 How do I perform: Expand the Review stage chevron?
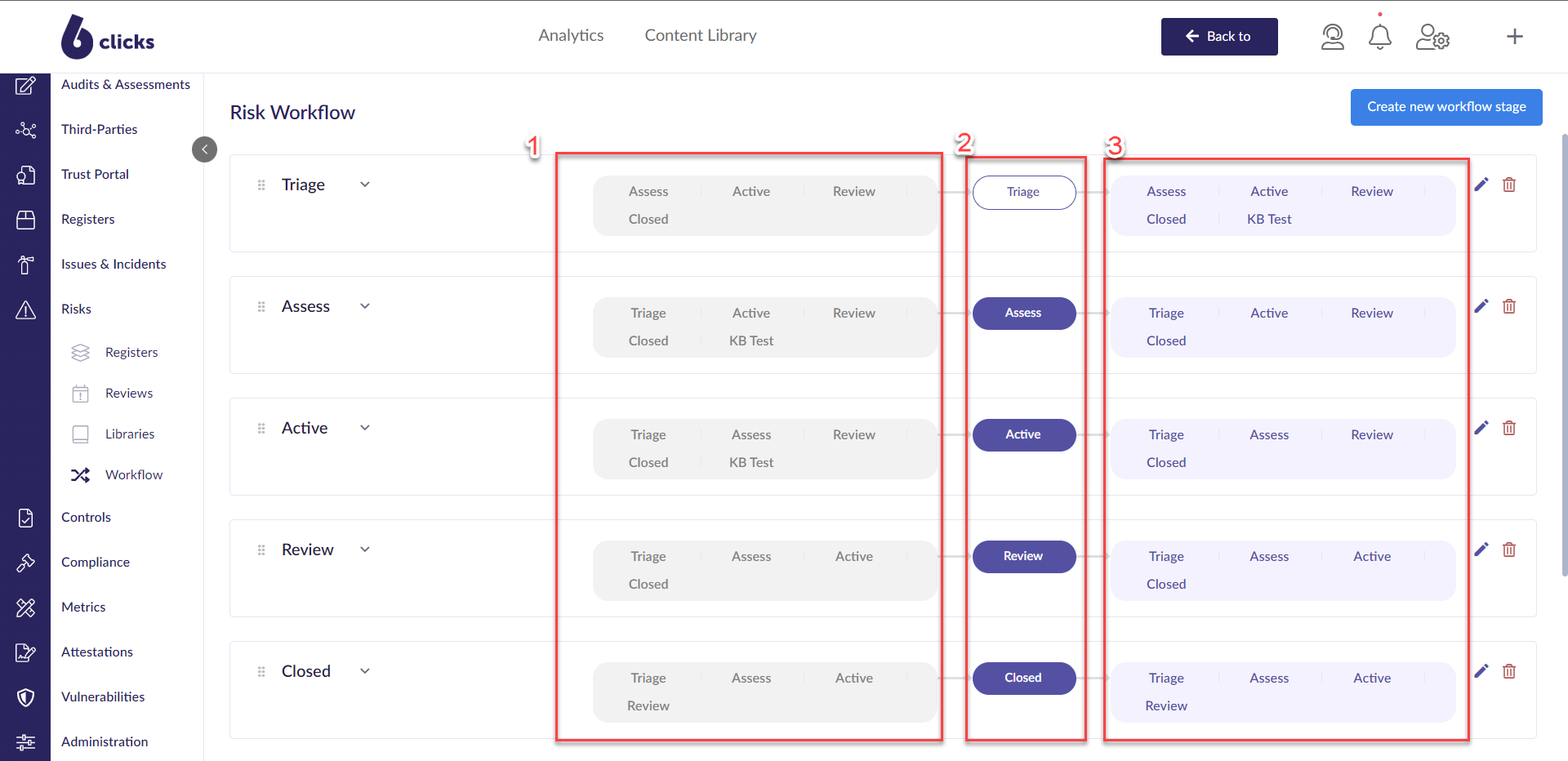click(x=364, y=549)
